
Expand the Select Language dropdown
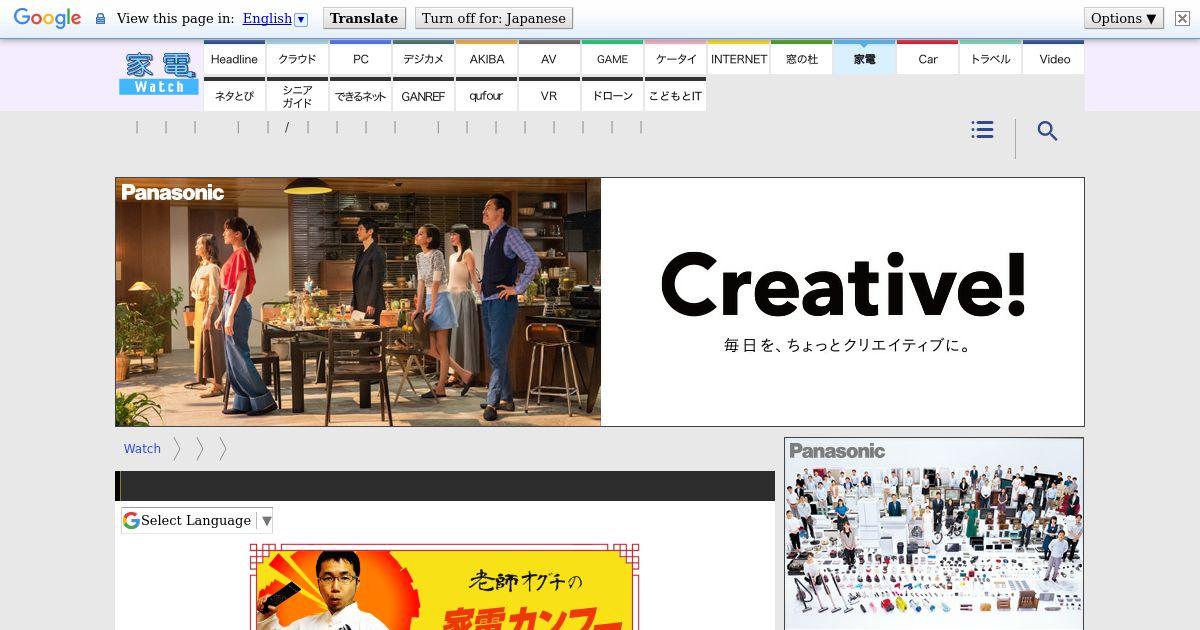point(197,520)
